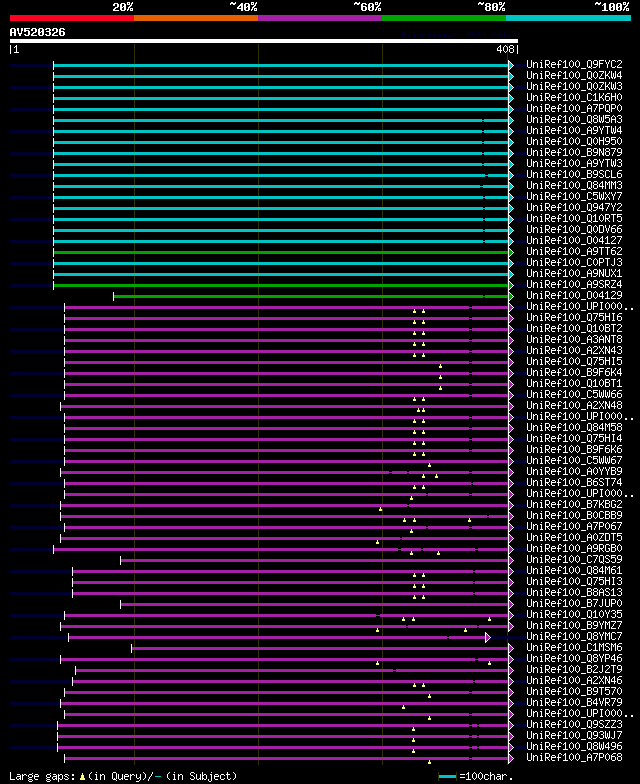
Task: Open the UniRef100_Q84M61 entry
Action: pyautogui.click(x=574, y=570)
